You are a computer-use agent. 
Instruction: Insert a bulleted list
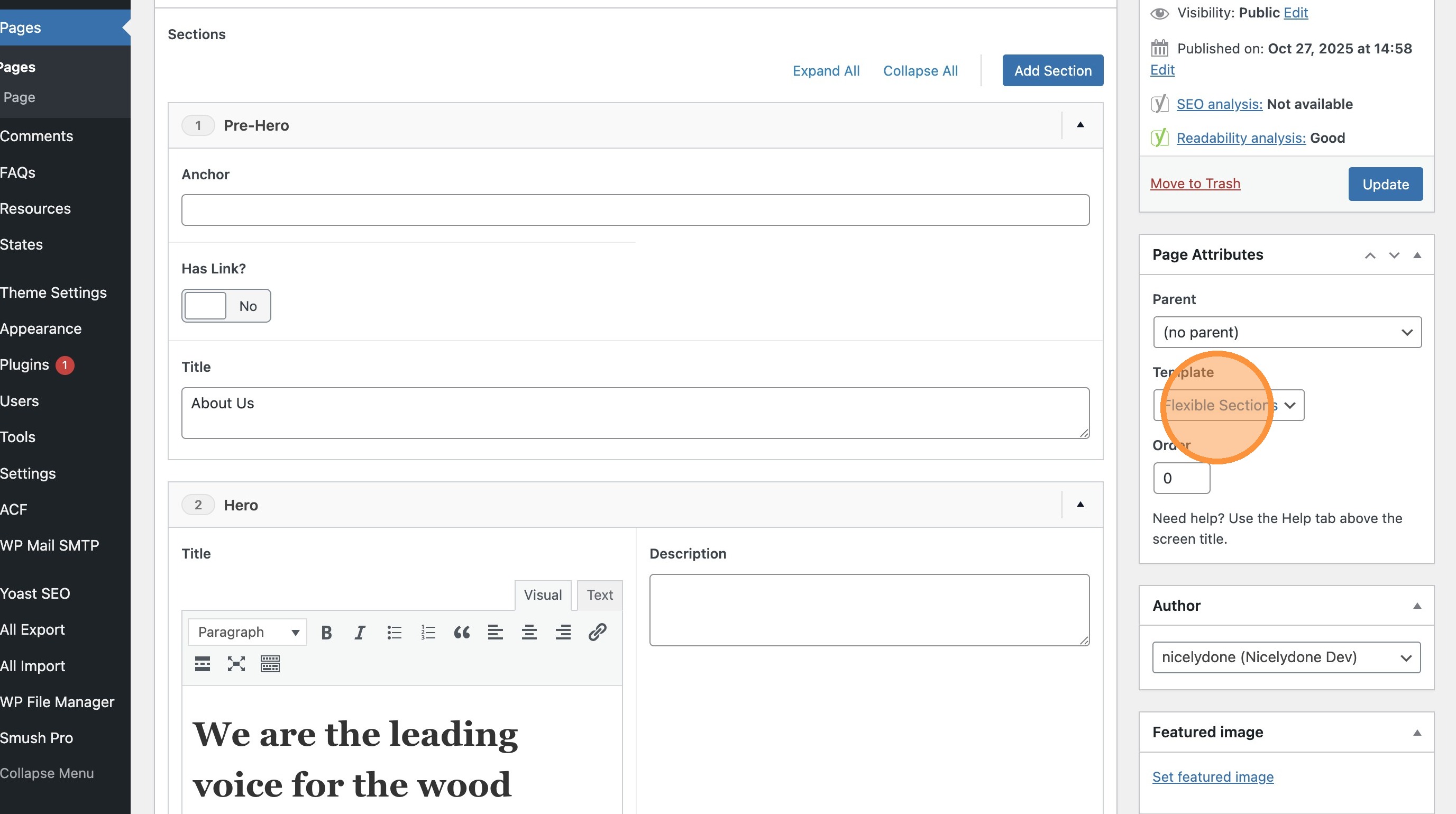click(394, 632)
